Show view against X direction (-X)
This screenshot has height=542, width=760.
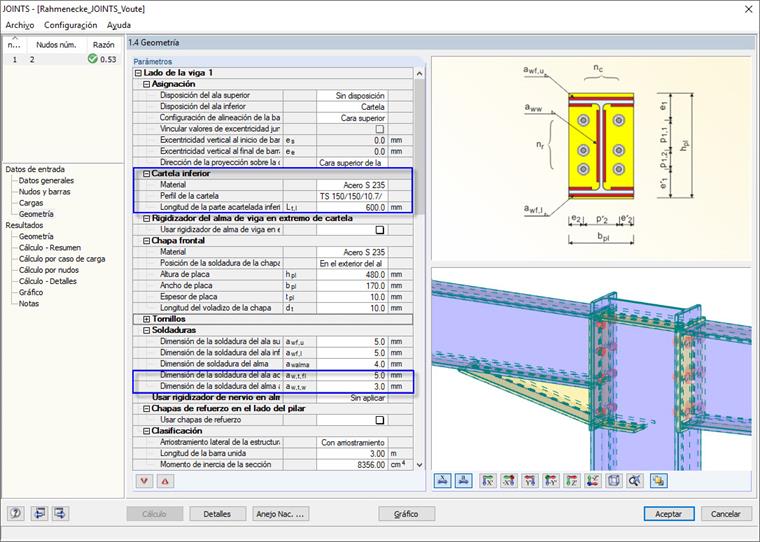click(x=509, y=481)
